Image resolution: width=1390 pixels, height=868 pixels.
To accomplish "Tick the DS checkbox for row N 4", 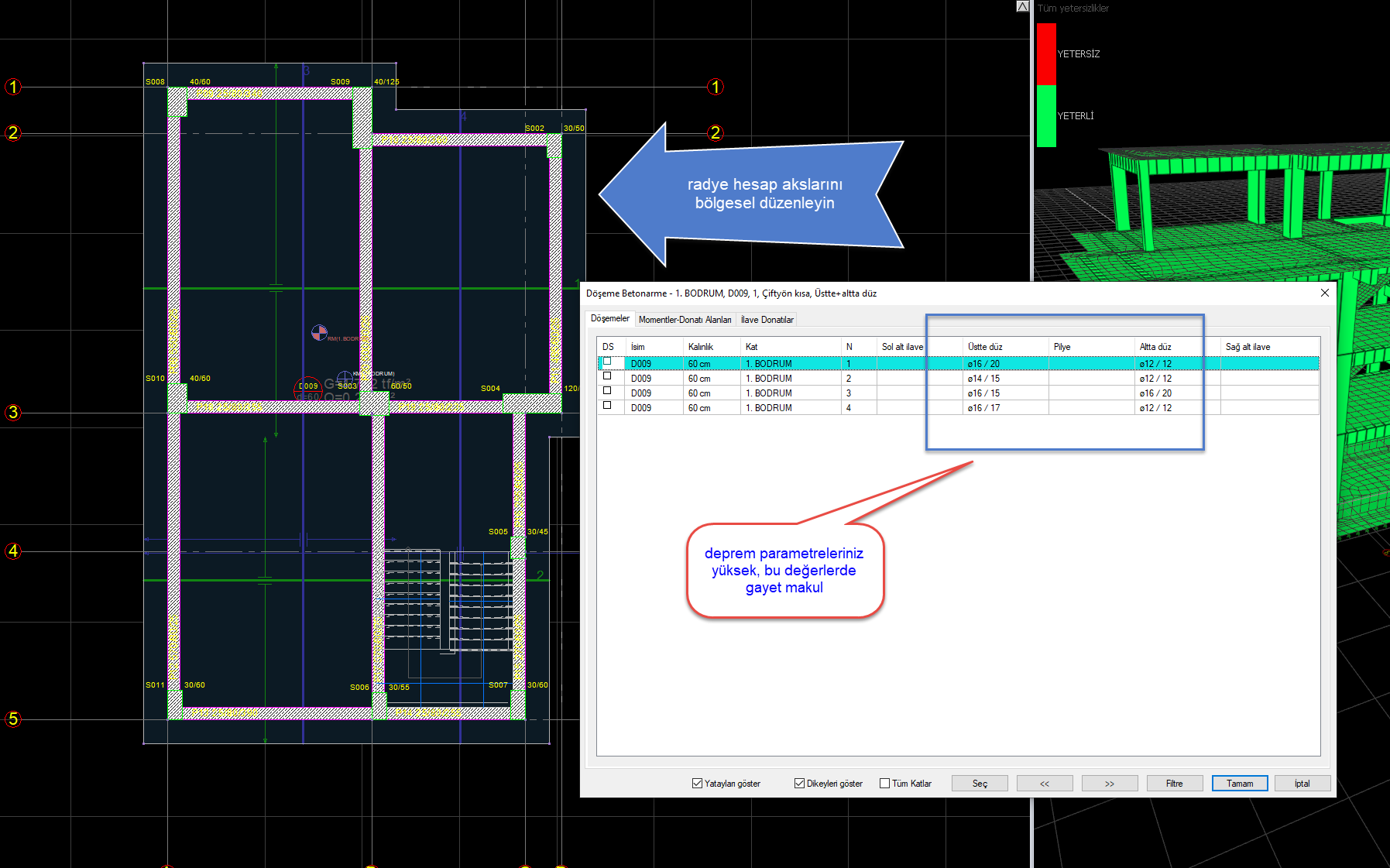I will [607, 406].
